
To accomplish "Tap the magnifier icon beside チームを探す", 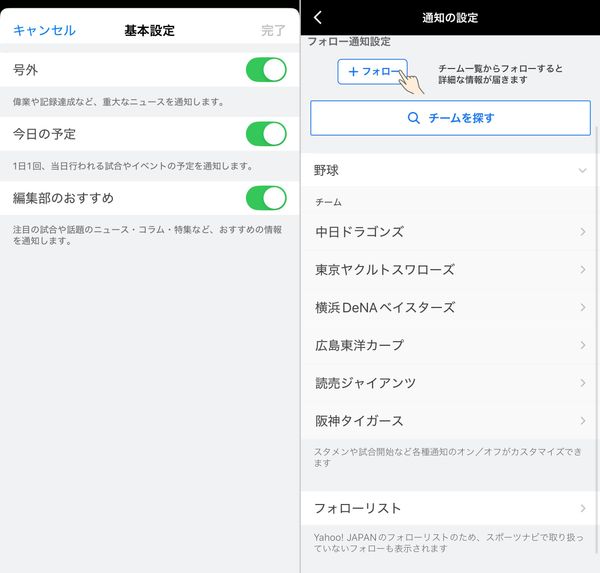I will tap(413, 118).
